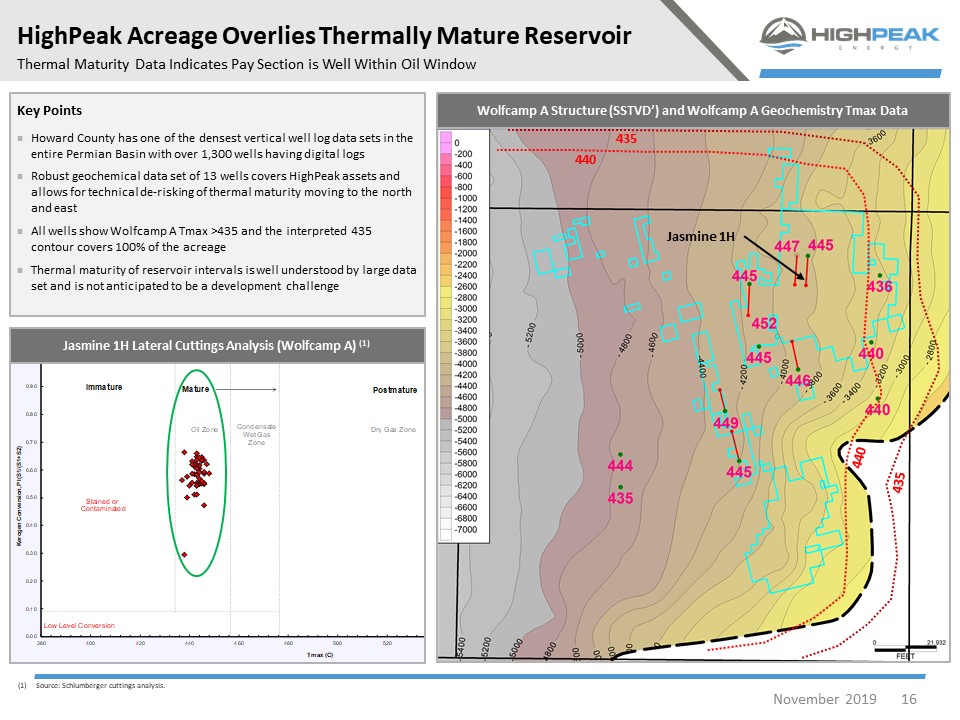Viewport: 960px width, 720px height.
Task: Click the lone outlier data point near 0.30
Action: [184, 555]
